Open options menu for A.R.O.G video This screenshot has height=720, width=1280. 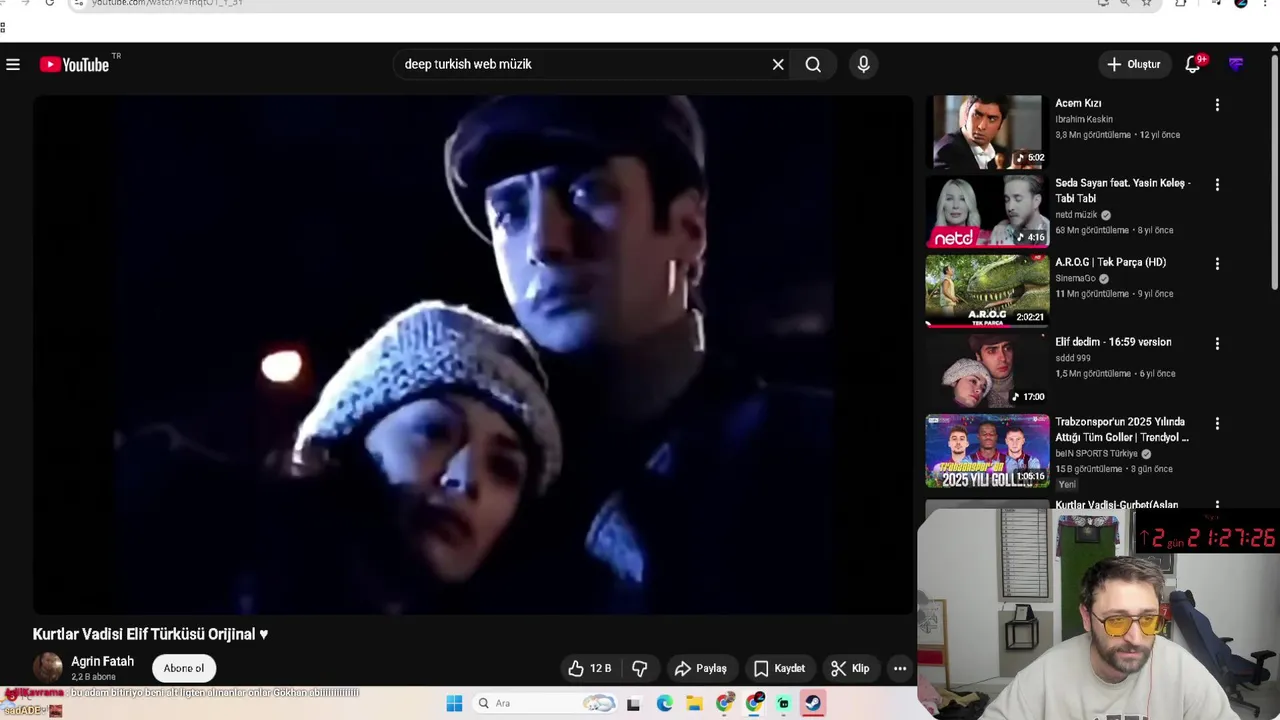tap(1217, 264)
